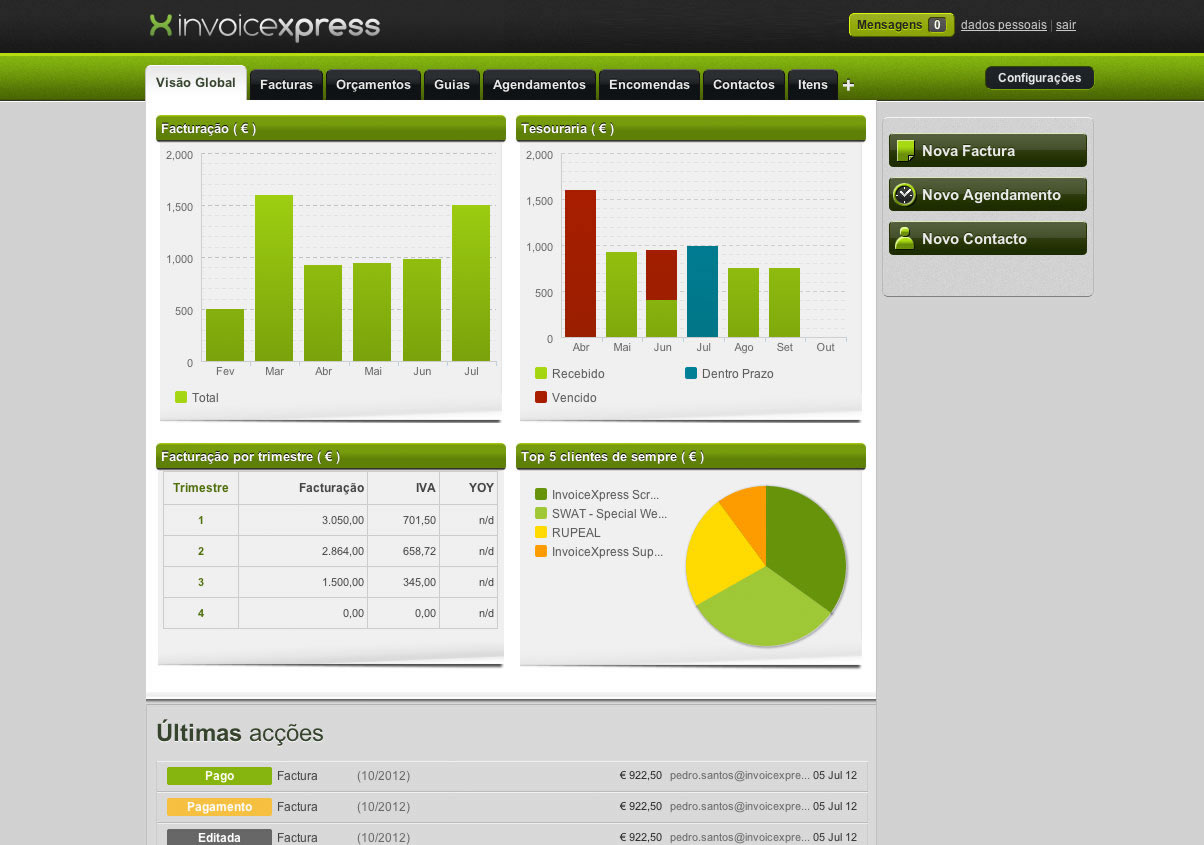
Task: Click the Mensagens counter badge
Action: point(937,25)
